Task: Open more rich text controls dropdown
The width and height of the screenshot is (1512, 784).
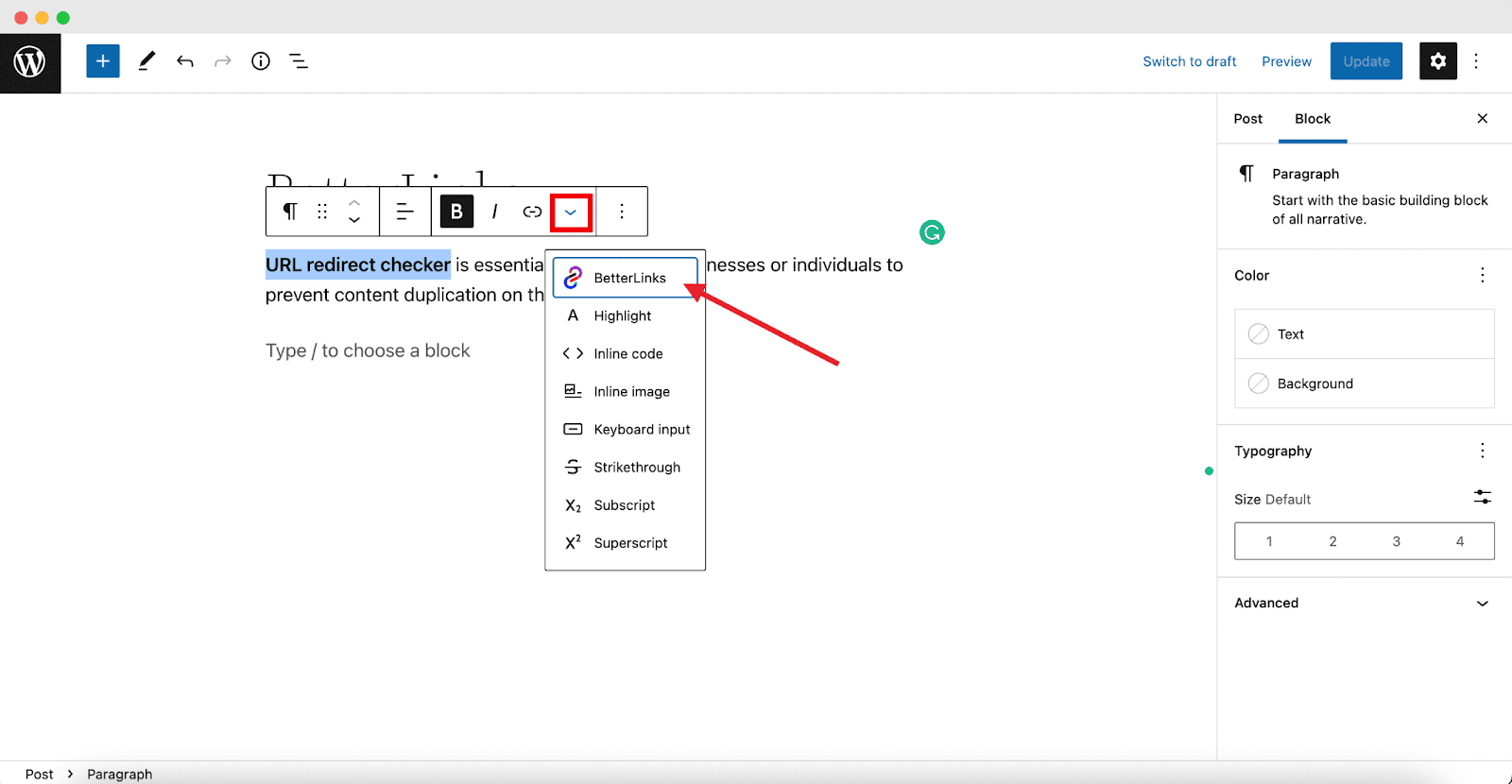Action: [x=571, y=213]
